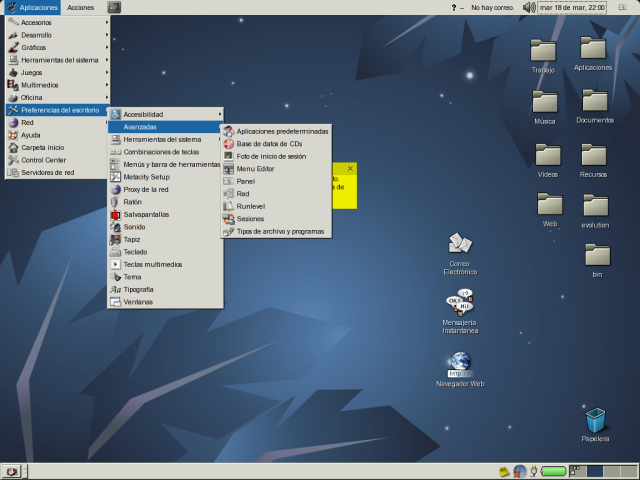Close the yellow sticky note
This screenshot has height=480, width=640.
tap(349, 168)
